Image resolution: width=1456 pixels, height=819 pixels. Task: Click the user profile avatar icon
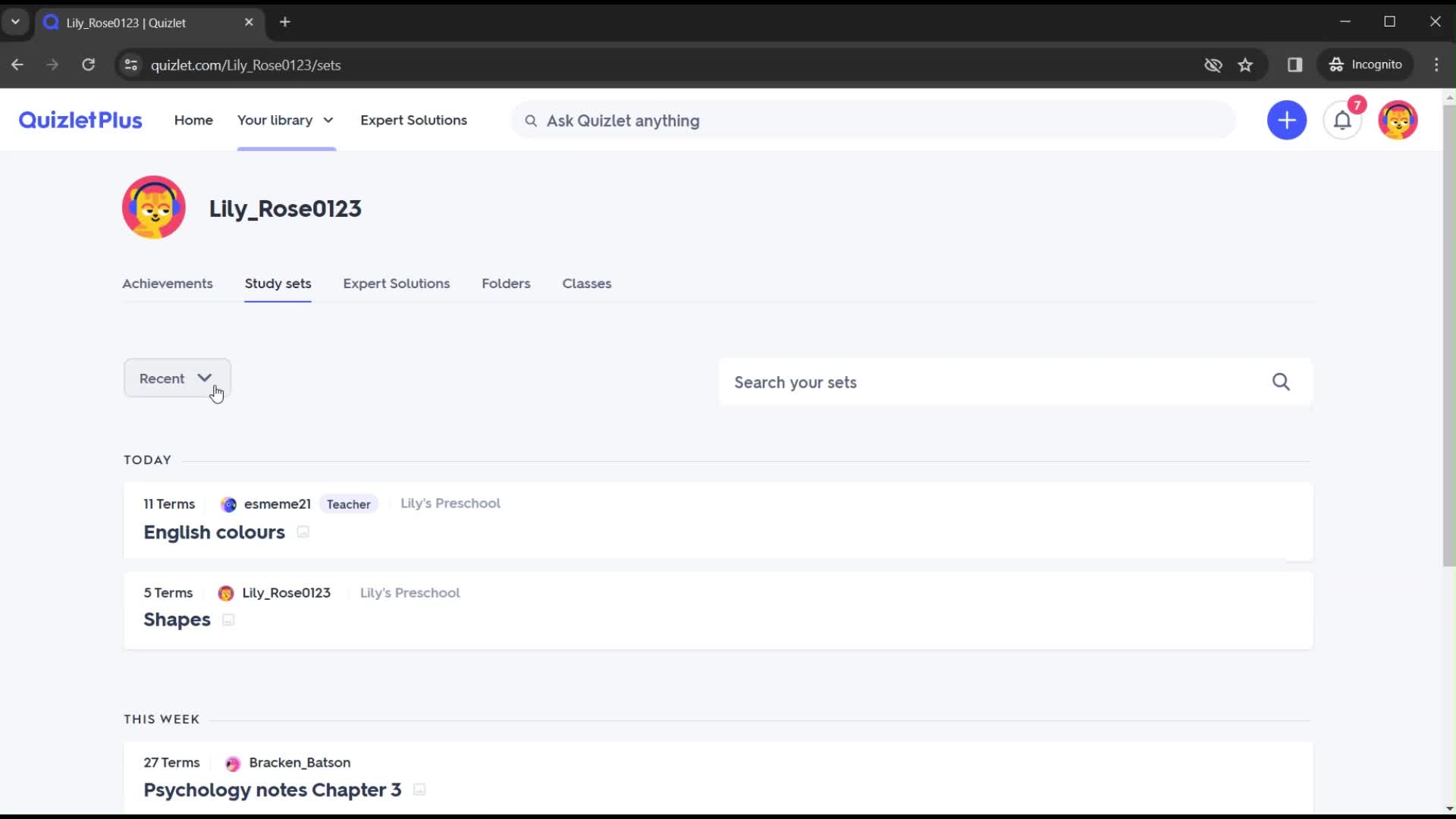tap(1399, 120)
